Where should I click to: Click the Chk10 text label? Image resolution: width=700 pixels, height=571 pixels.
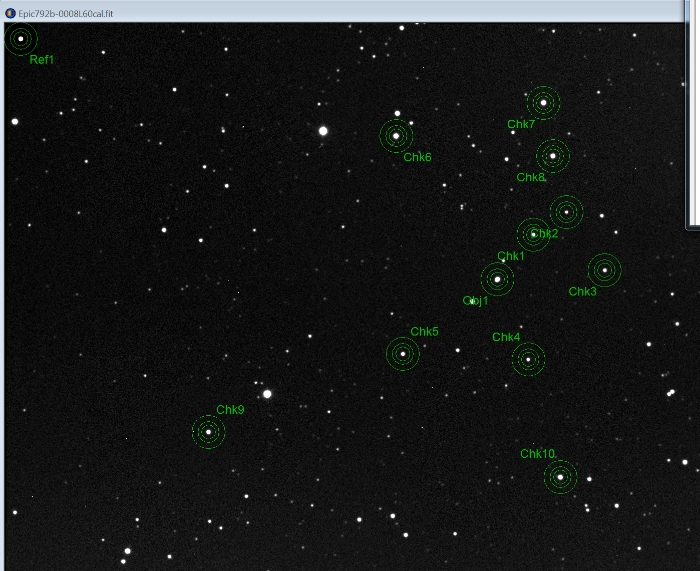tap(537, 454)
